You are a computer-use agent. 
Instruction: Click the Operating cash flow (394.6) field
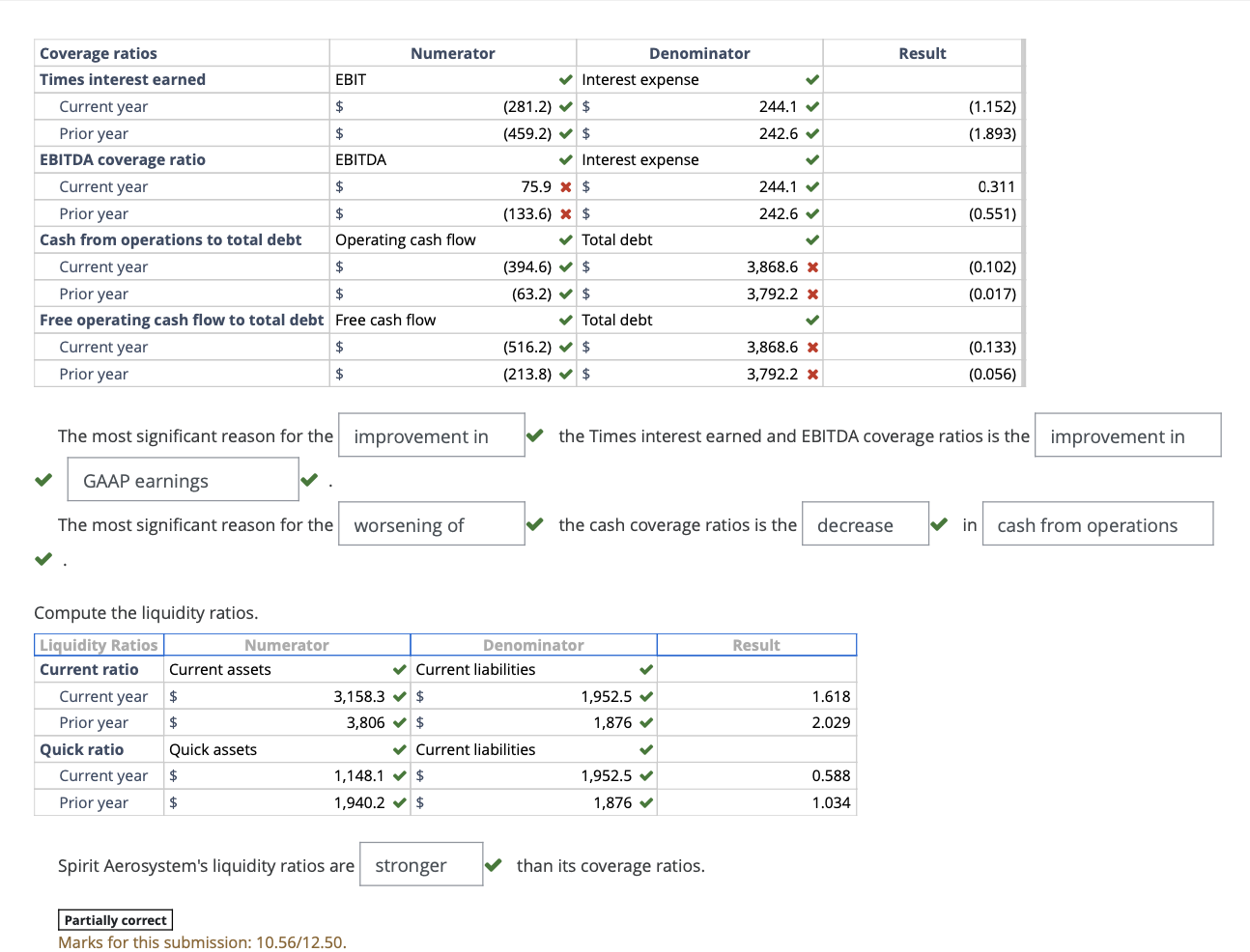[x=451, y=267]
